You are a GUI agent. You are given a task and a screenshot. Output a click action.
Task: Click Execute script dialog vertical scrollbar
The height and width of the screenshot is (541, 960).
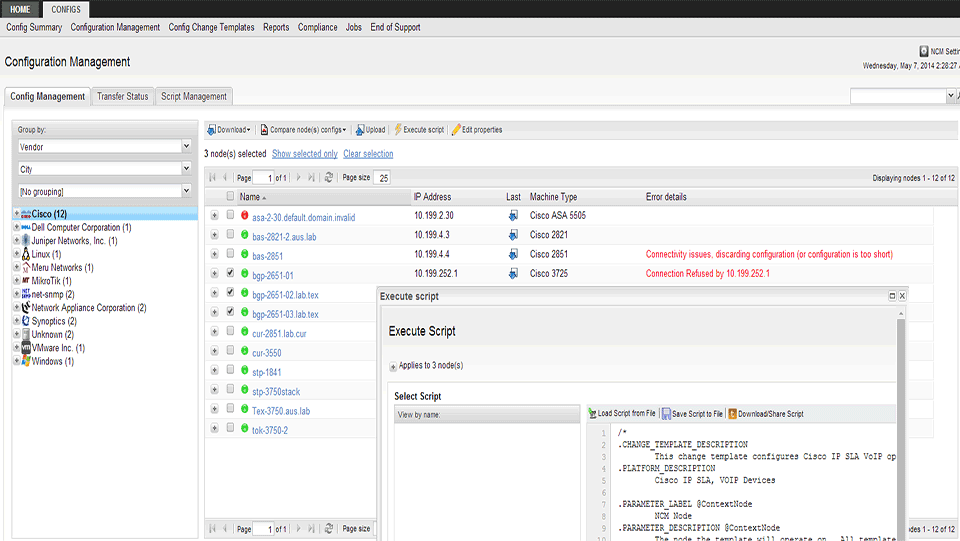[x=901, y=428]
